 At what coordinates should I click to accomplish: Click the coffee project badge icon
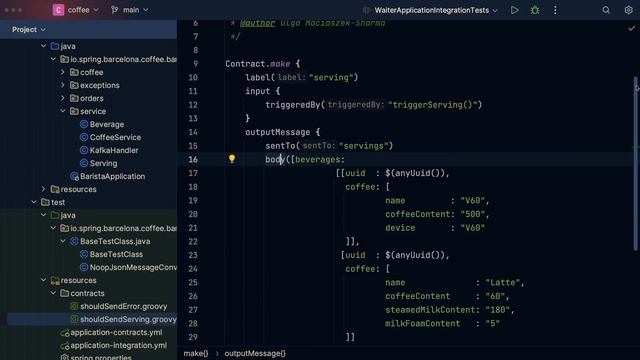58,10
